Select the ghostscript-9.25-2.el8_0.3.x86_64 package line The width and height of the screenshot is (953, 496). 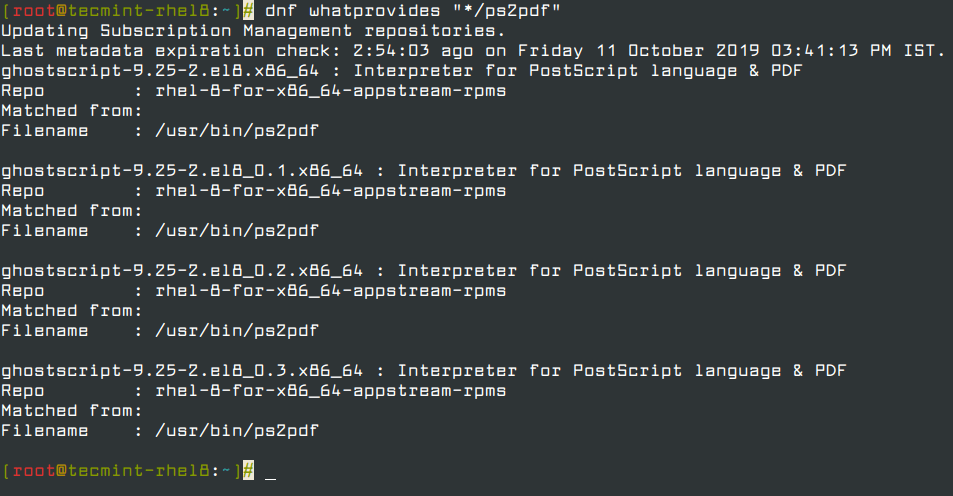pos(424,371)
